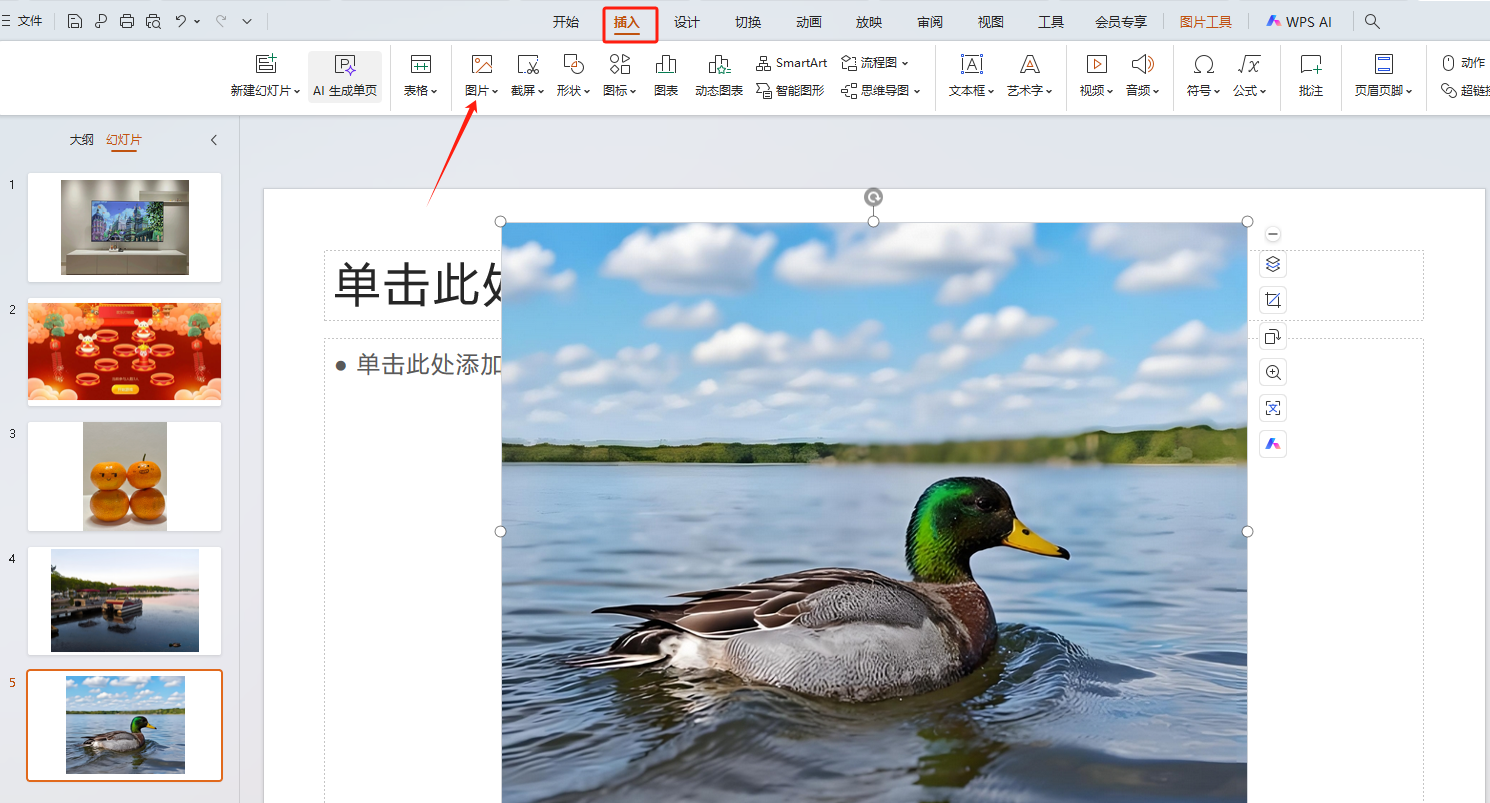Screen dimensions: 1490x803
Task: Open the crop tool on the floating toolbar
Action: pyautogui.click(x=1272, y=299)
